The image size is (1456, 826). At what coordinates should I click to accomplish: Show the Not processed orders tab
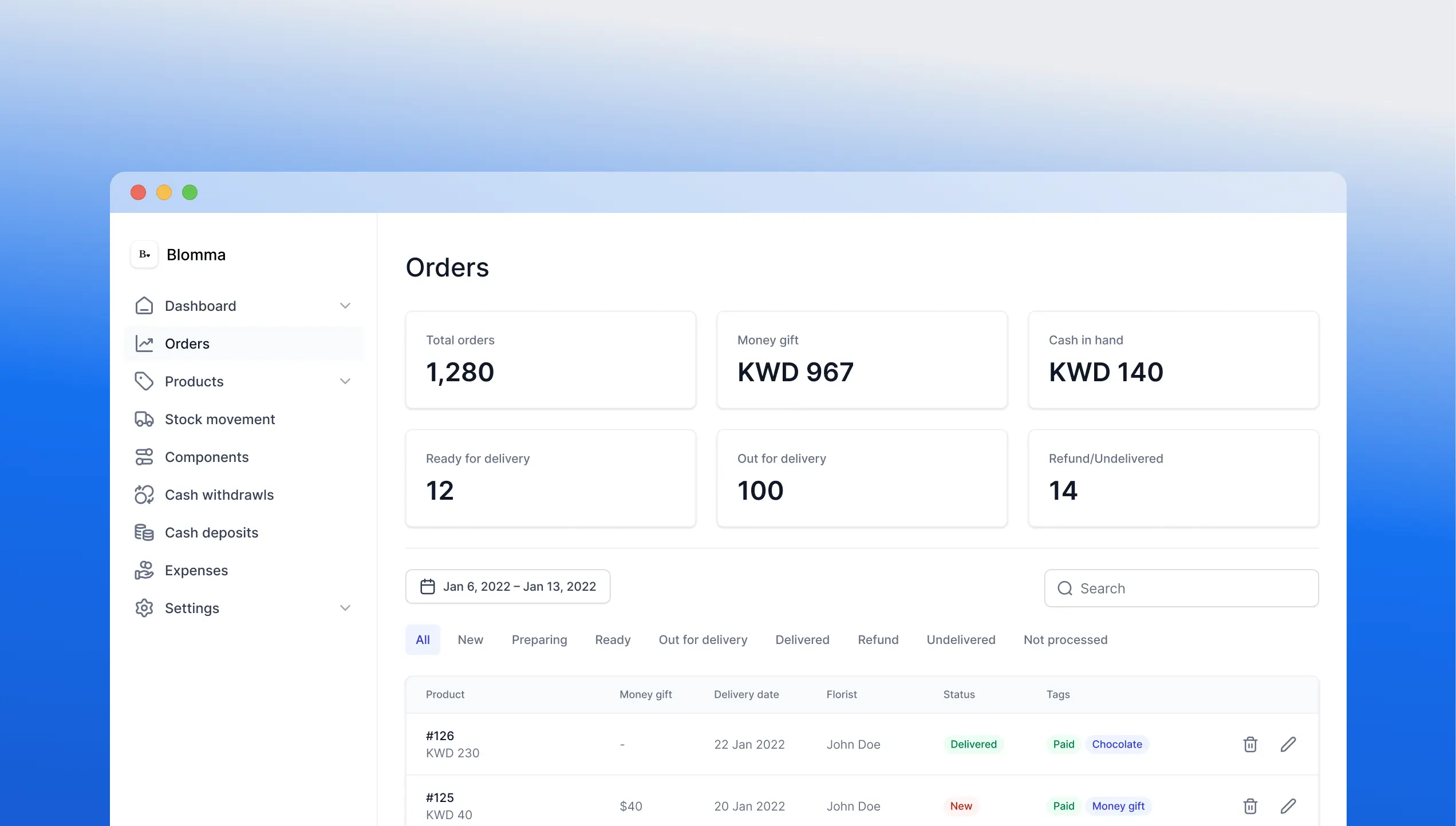point(1065,639)
